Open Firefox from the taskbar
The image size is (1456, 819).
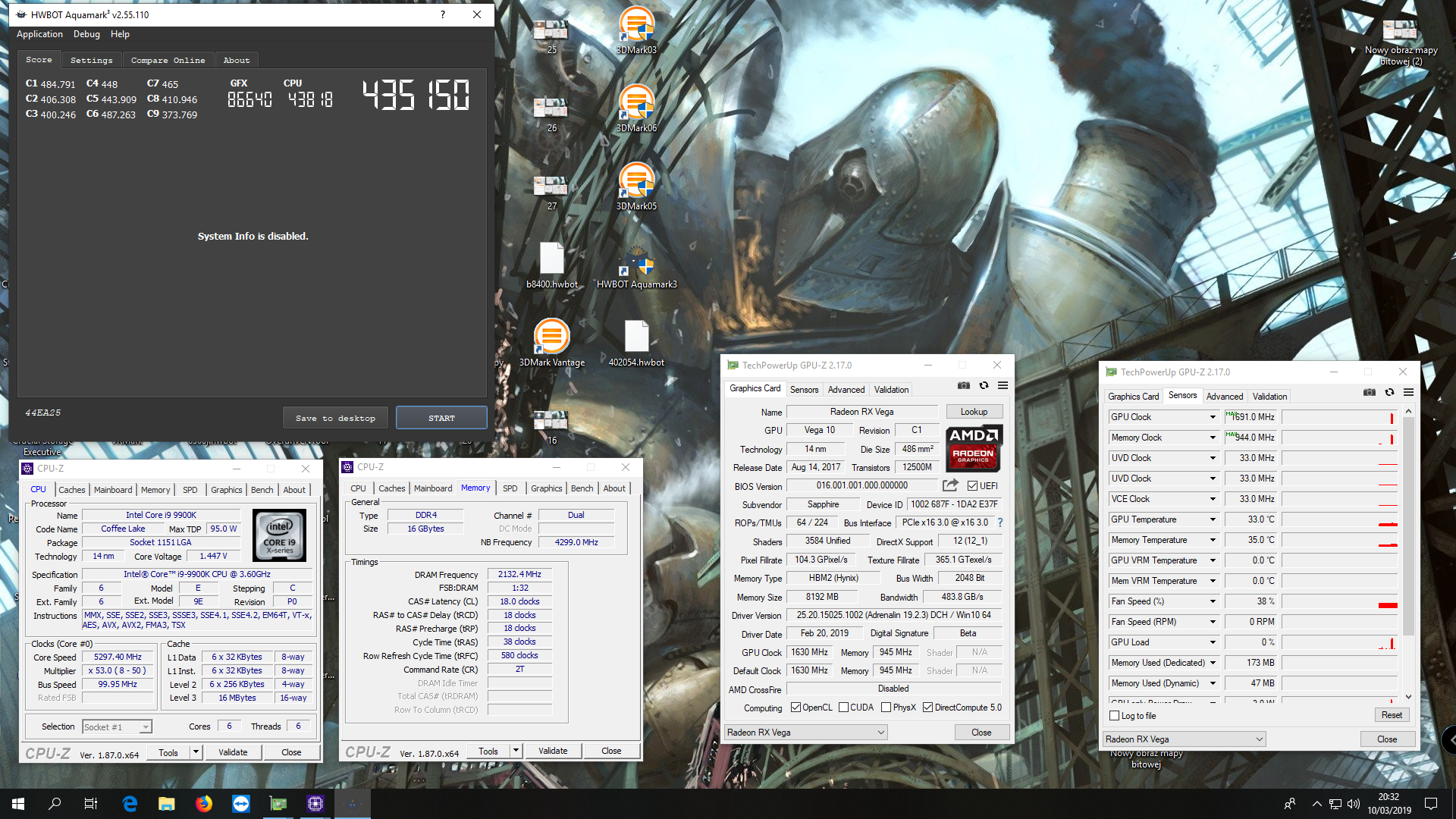204,804
